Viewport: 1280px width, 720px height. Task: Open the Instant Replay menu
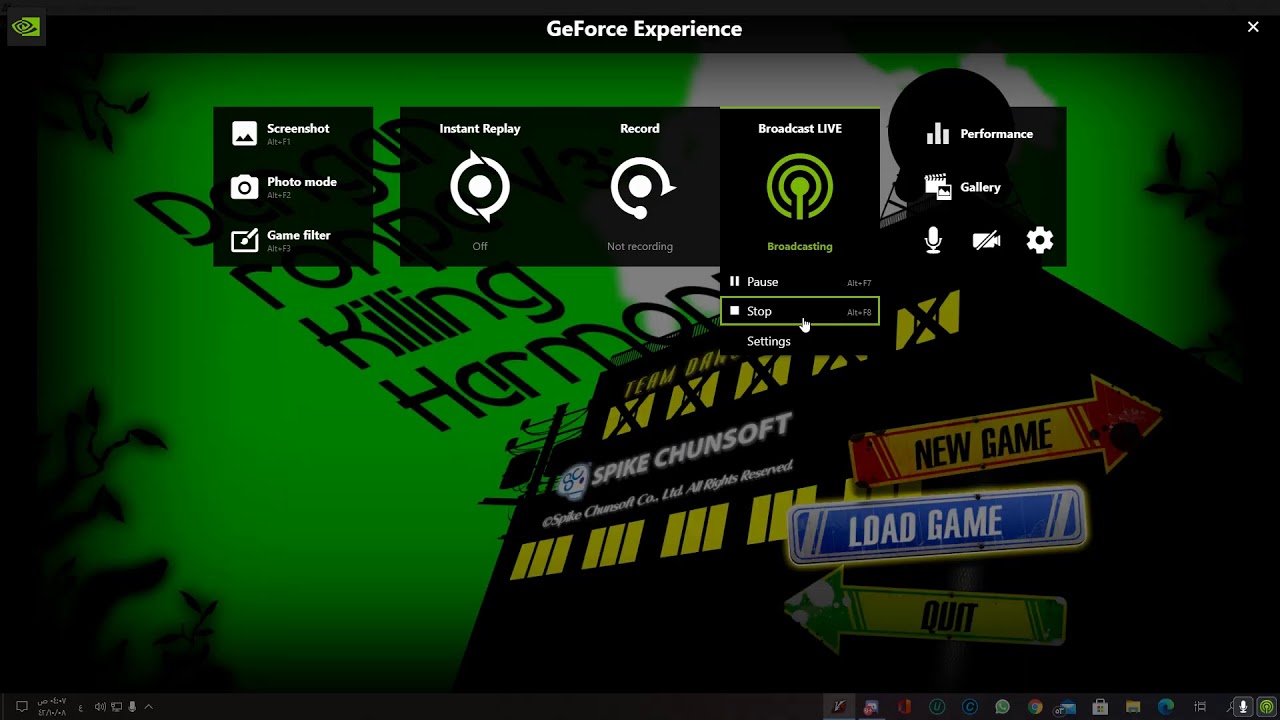pos(480,187)
